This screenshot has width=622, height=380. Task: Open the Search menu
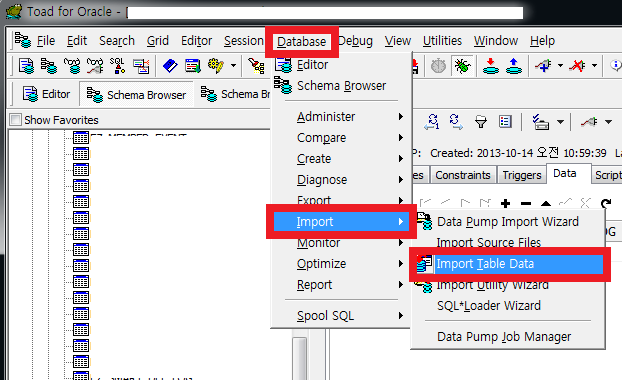tap(117, 41)
